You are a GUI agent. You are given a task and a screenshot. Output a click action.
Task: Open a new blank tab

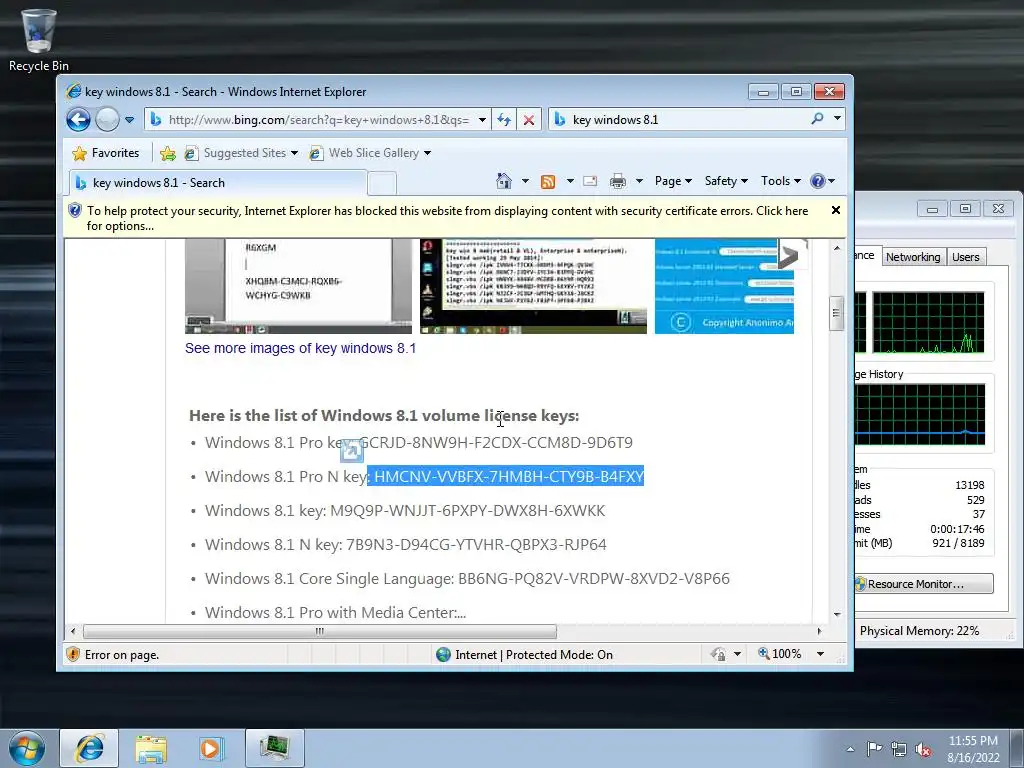point(382,184)
